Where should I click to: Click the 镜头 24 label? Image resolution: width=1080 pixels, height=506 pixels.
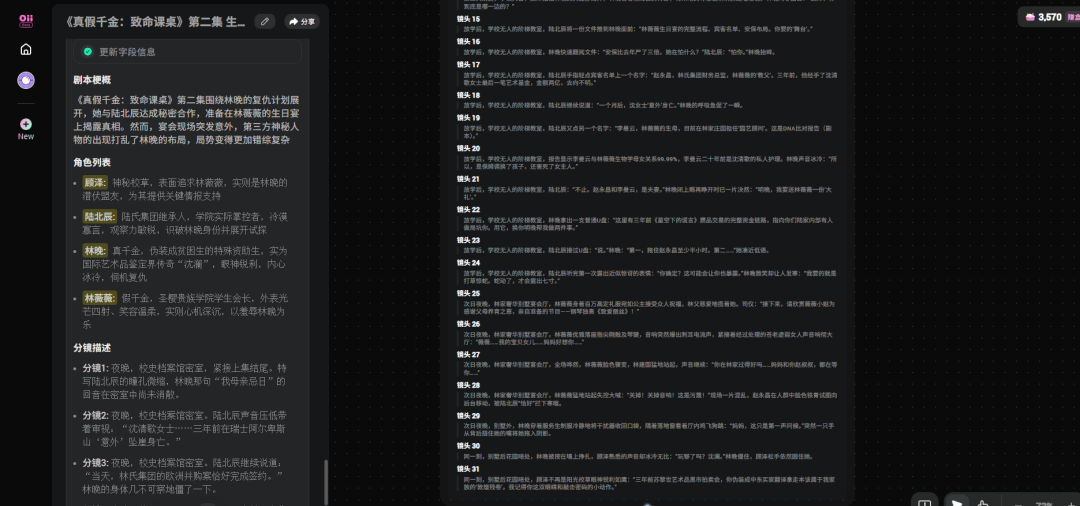pos(468,263)
